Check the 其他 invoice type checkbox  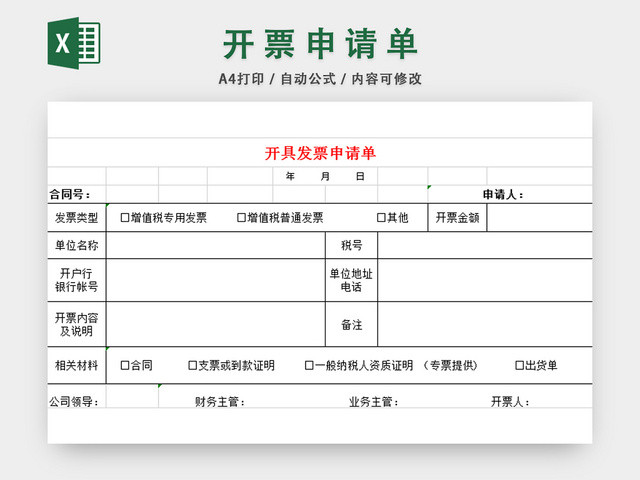381,218
